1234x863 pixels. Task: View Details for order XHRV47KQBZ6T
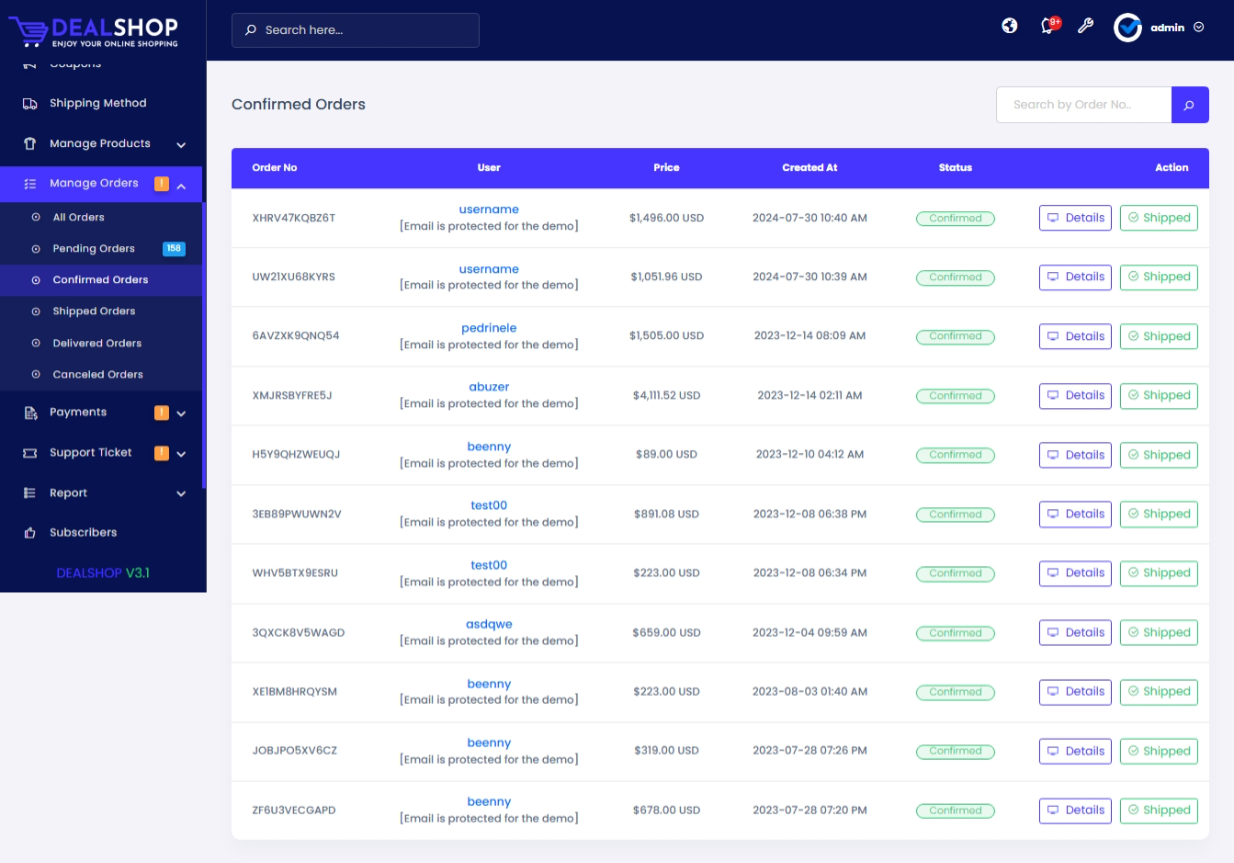(x=1075, y=218)
